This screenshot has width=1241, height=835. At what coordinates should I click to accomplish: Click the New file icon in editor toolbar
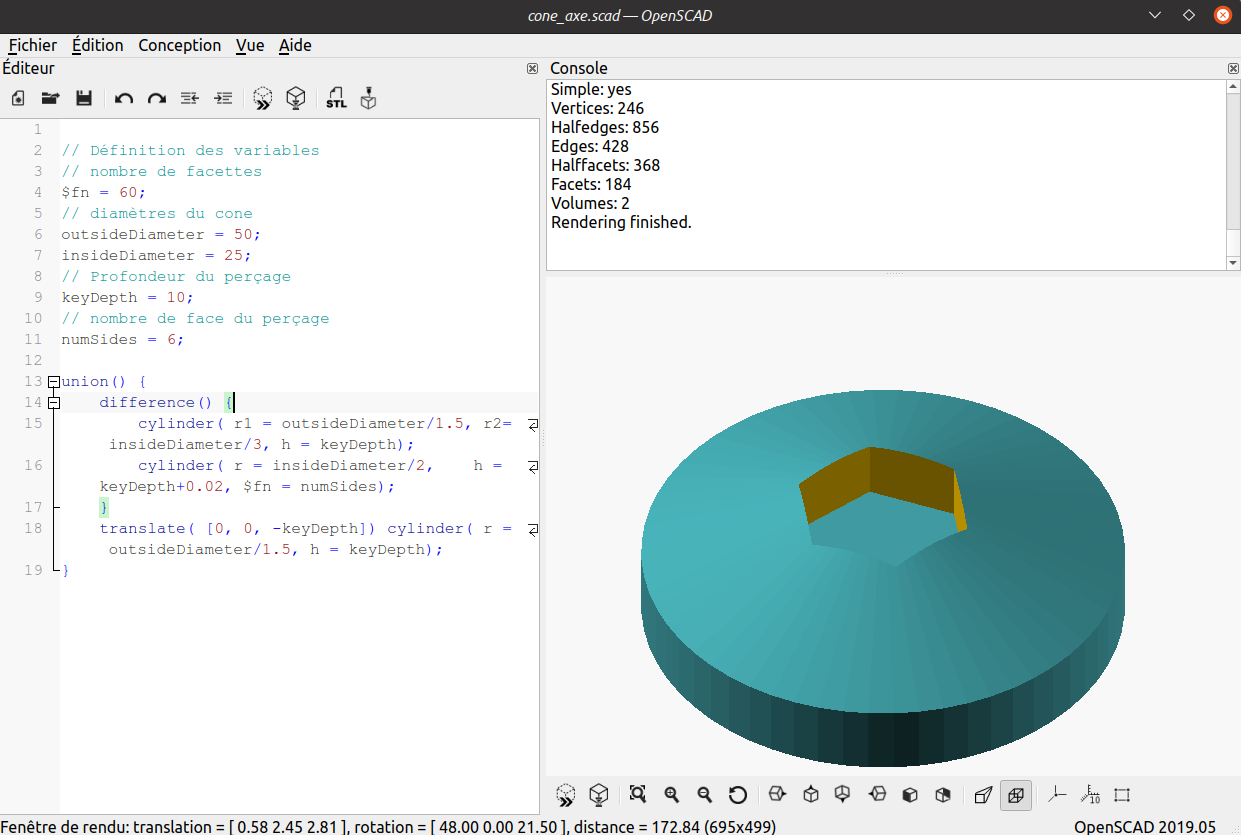[x=18, y=98]
